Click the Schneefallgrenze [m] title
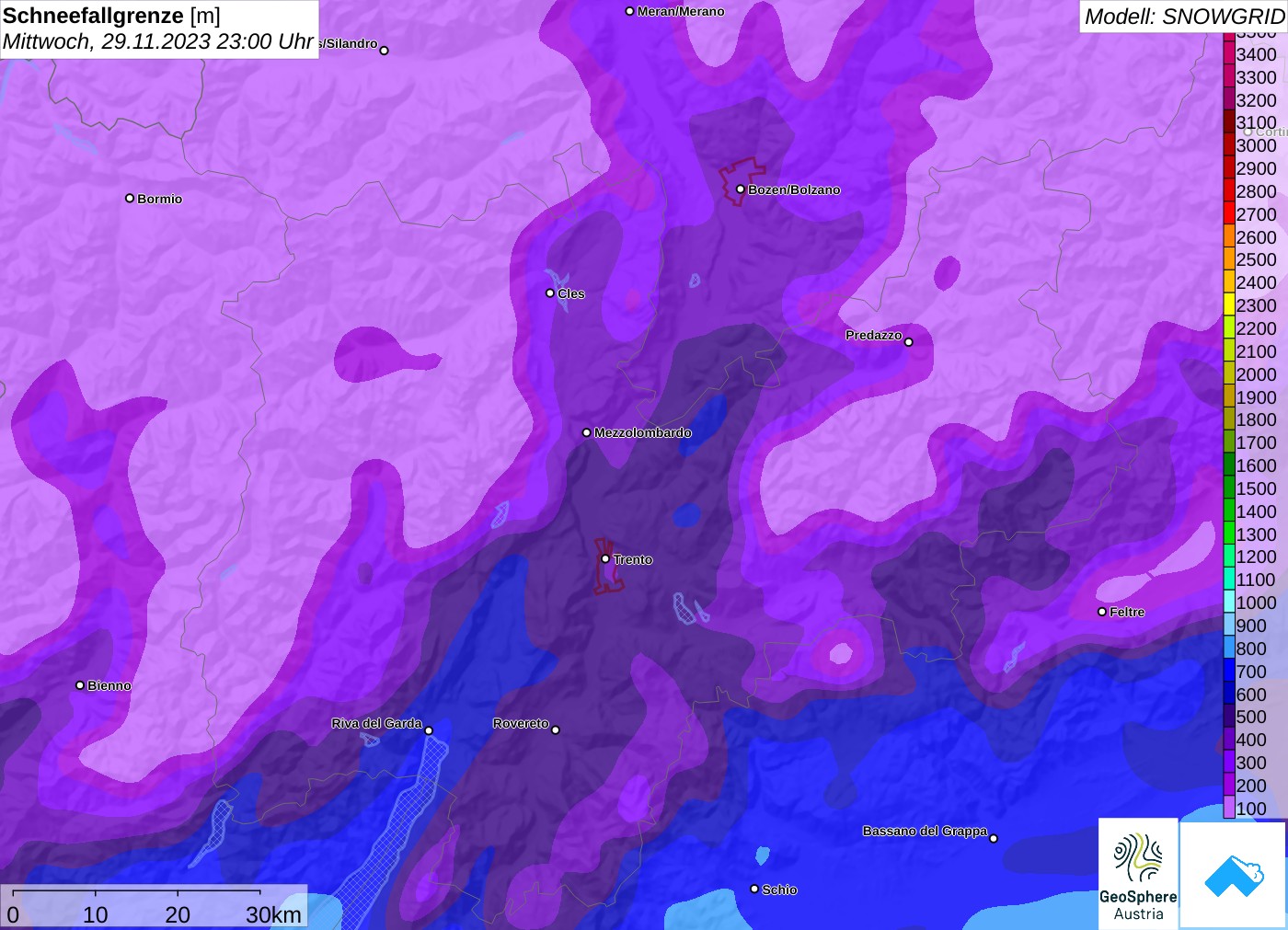This screenshot has height=930, width=1288. (x=112, y=16)
